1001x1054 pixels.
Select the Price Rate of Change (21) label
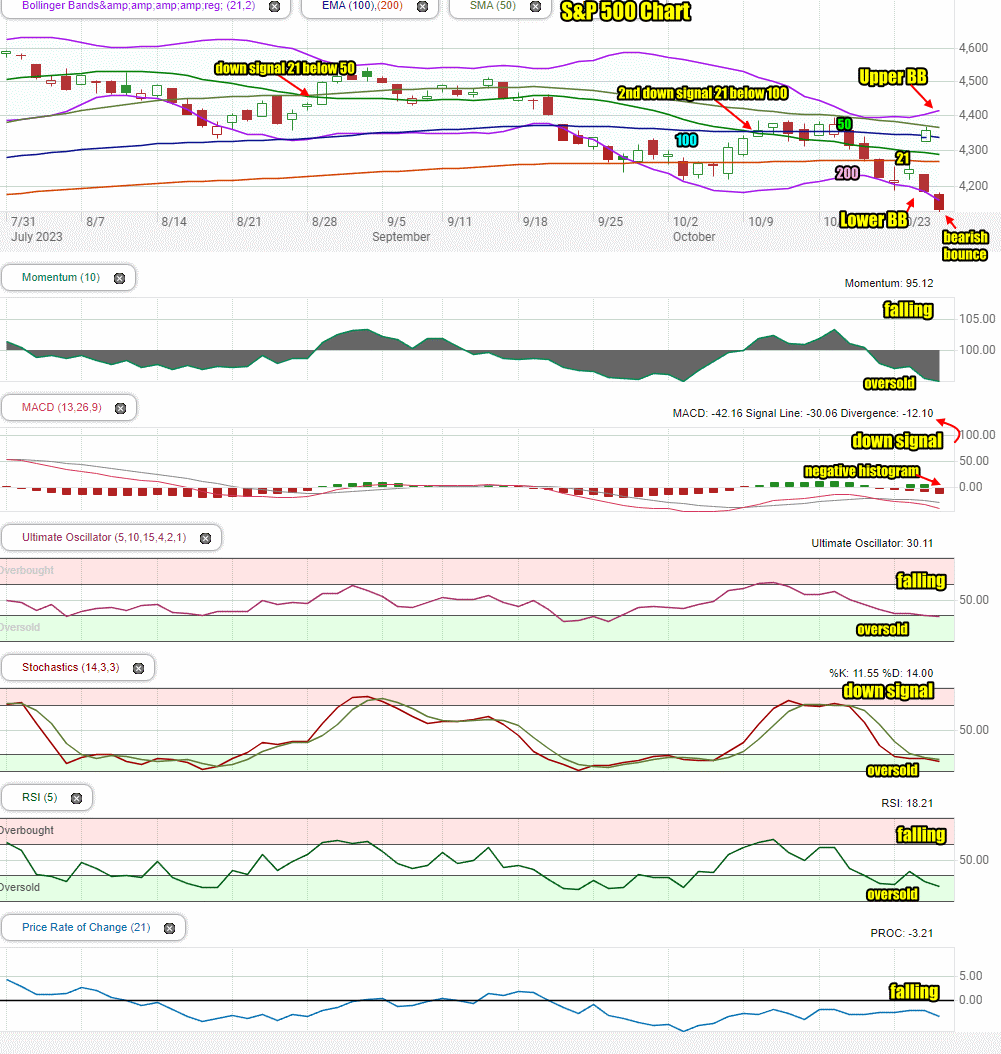86,927
